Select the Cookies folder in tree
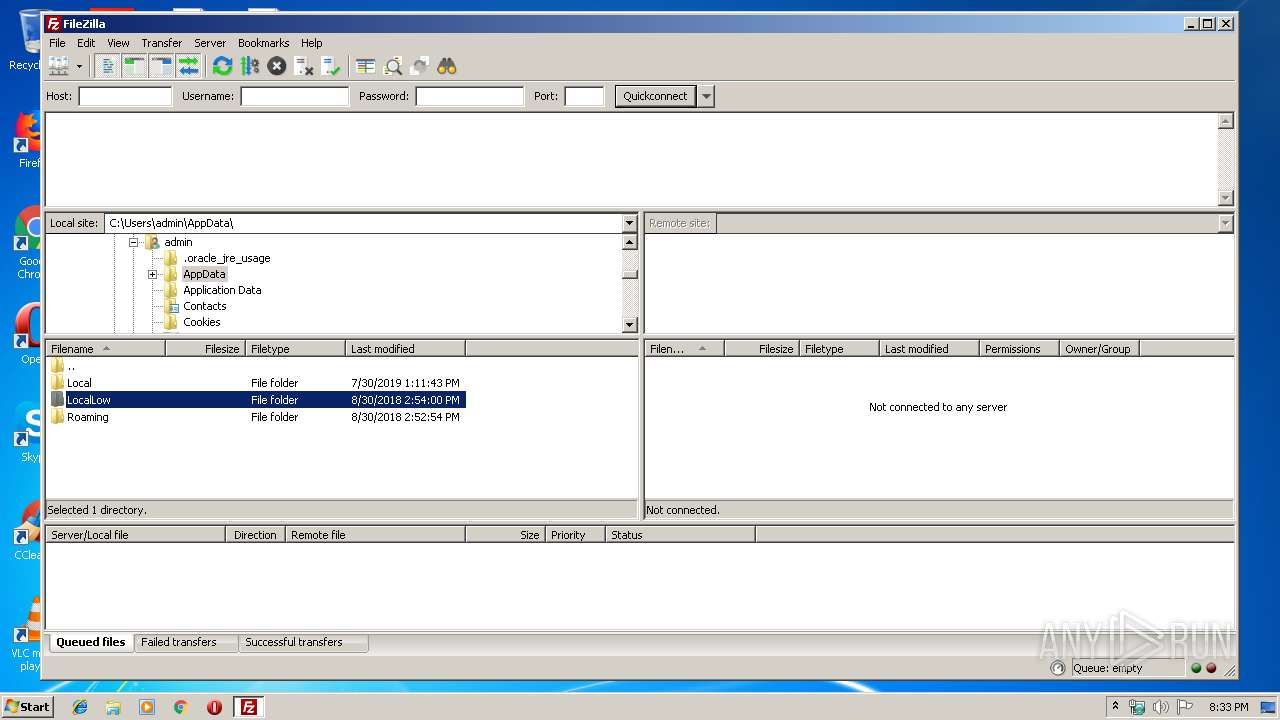 (201, 322)
